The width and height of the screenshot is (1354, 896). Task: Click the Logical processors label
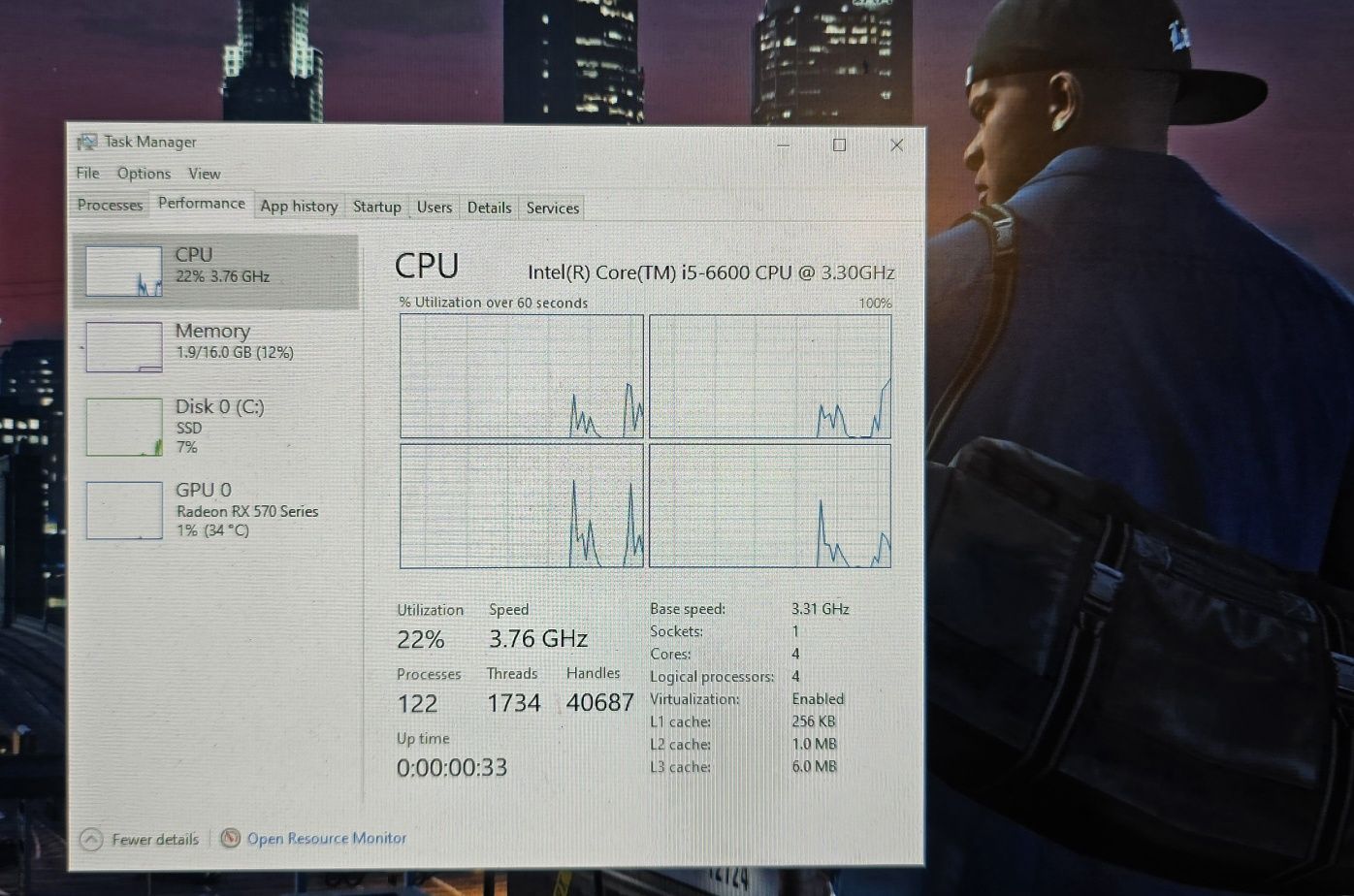point(712,677)
